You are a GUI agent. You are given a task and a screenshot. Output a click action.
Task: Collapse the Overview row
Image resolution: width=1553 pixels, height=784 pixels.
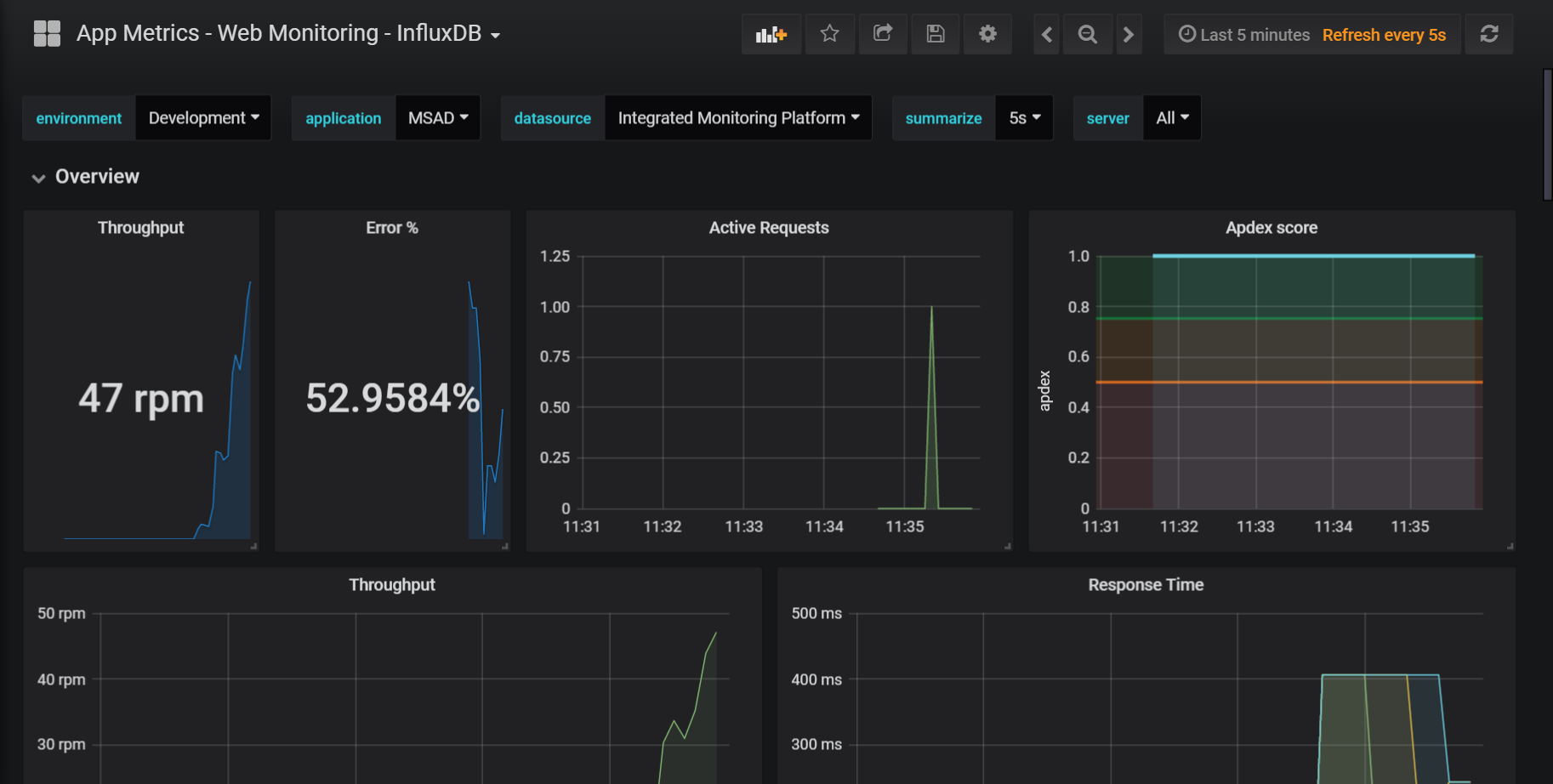(x=85, y=177)
